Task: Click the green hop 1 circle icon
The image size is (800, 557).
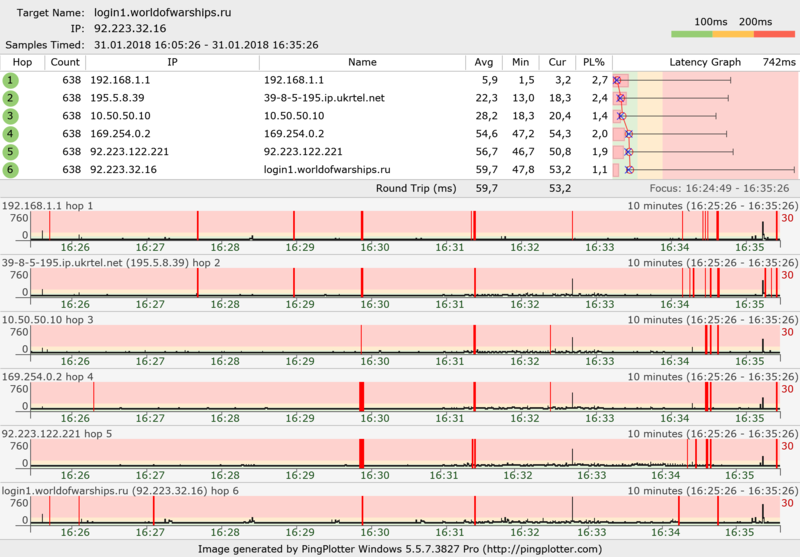Action: coord(10,80)
